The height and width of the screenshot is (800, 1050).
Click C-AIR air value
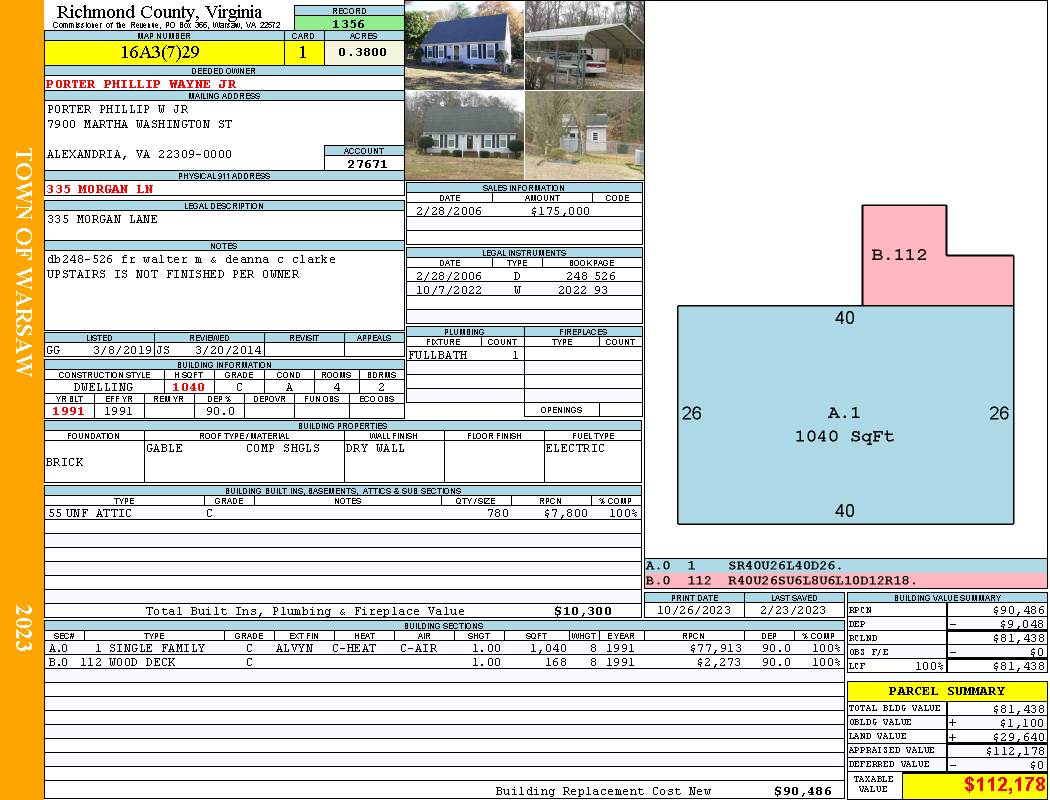(x=419, y=648)
